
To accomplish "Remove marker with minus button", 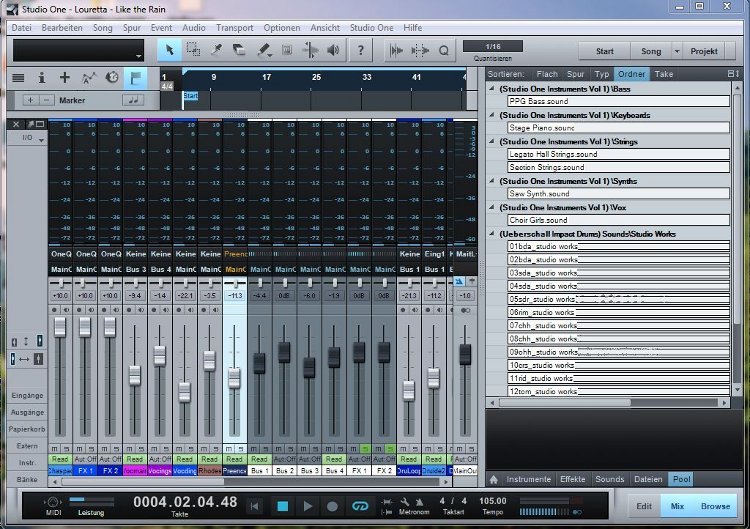I will coord(46,100).
